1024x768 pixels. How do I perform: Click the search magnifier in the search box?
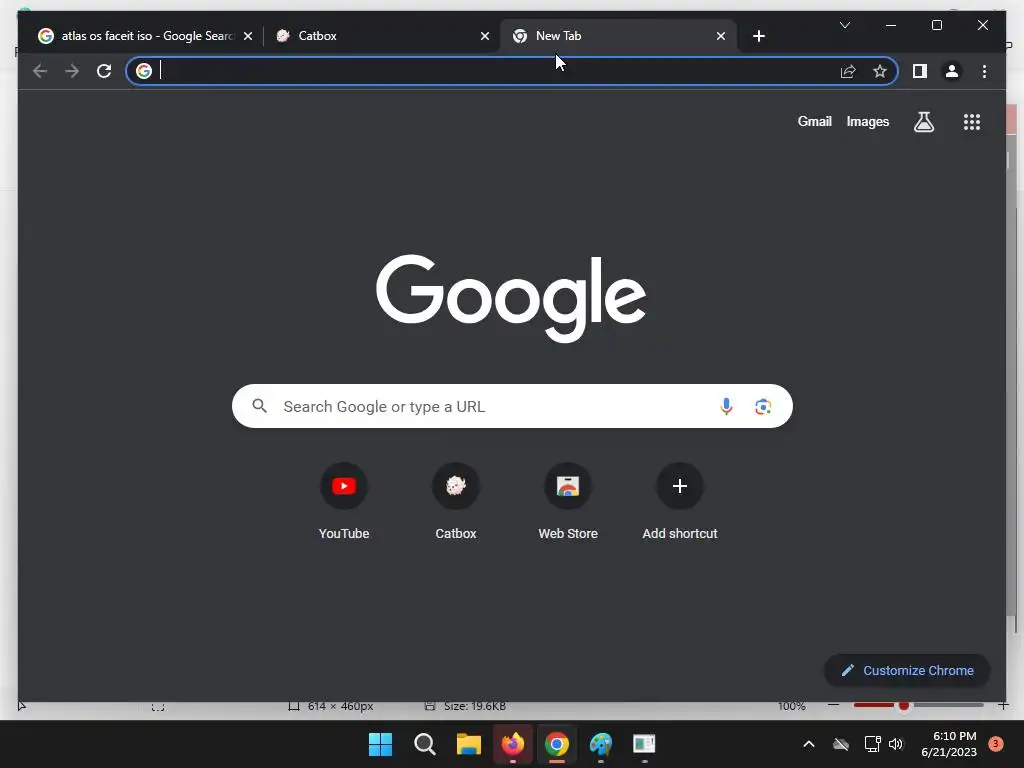pos(259,406)
